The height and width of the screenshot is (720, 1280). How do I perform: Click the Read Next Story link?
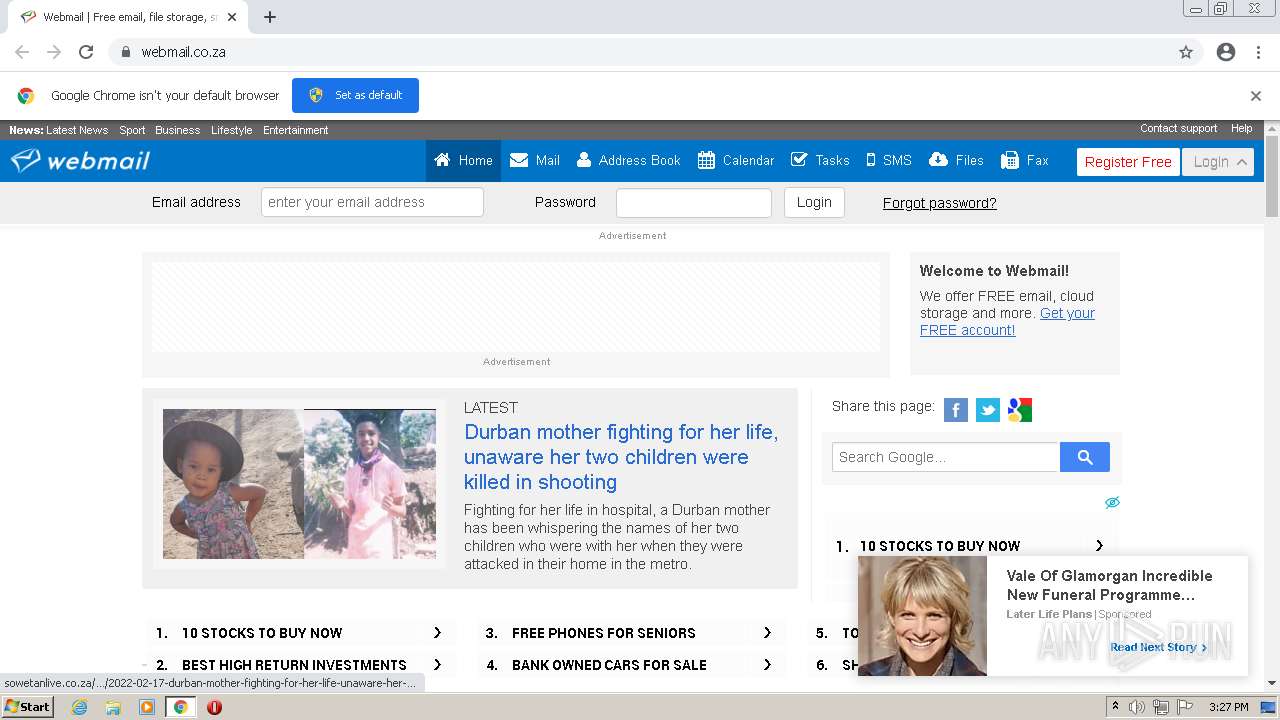click(1158, 647)
